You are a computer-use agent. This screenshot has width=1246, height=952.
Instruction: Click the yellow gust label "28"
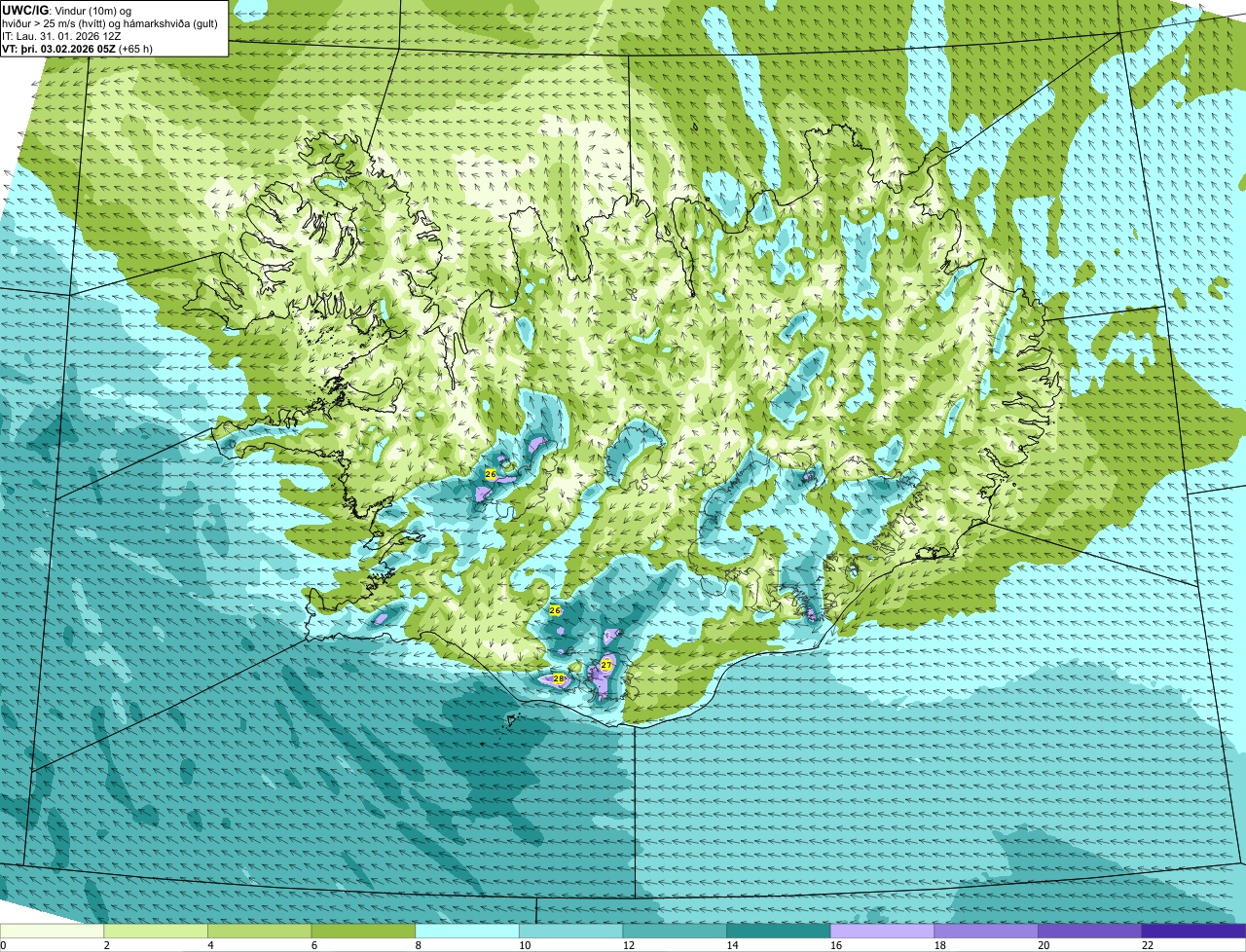[559, 678]
